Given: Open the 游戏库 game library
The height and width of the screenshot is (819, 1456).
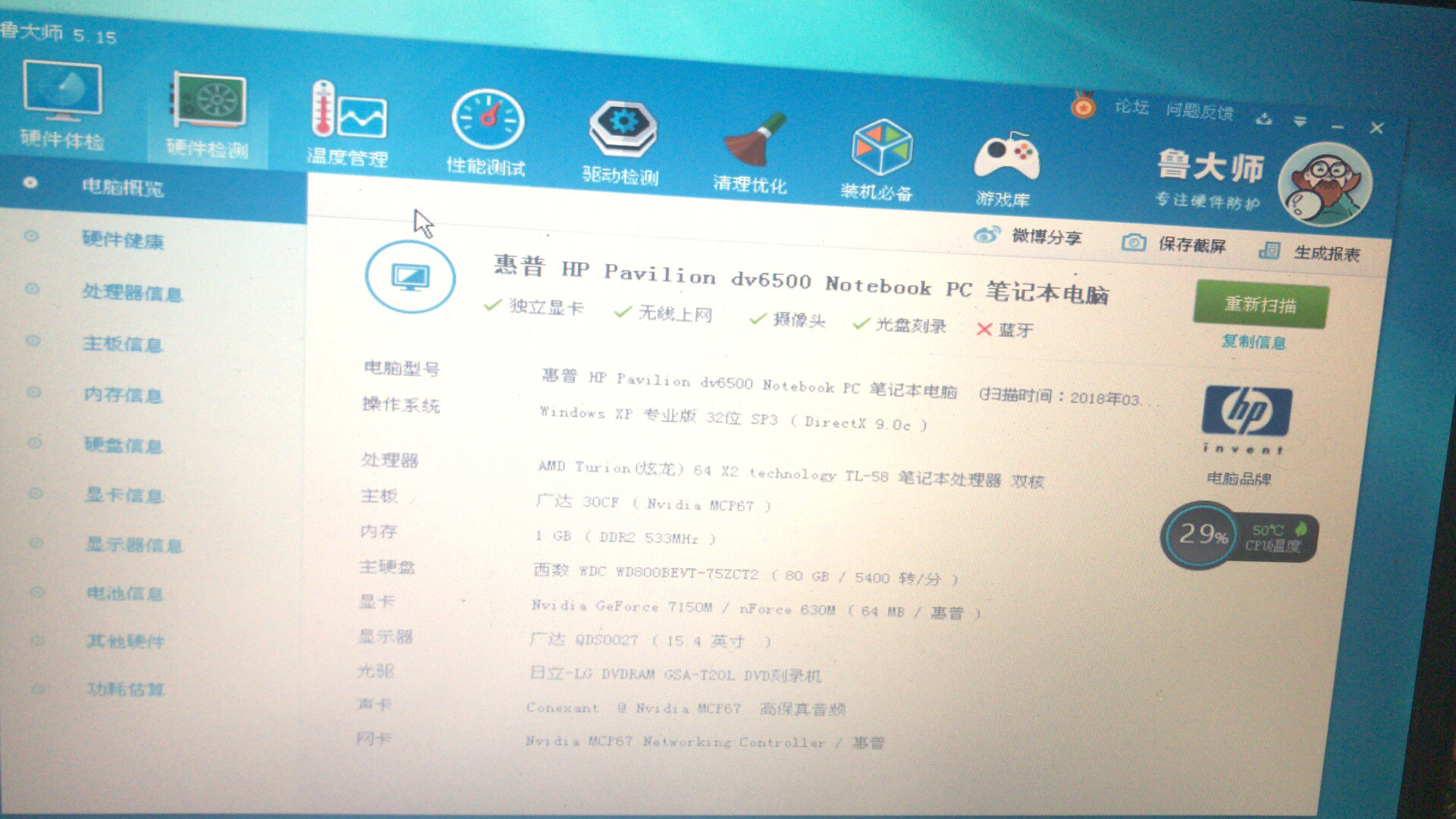Looking at the screenshot, I should click(x=1003, y=171).
